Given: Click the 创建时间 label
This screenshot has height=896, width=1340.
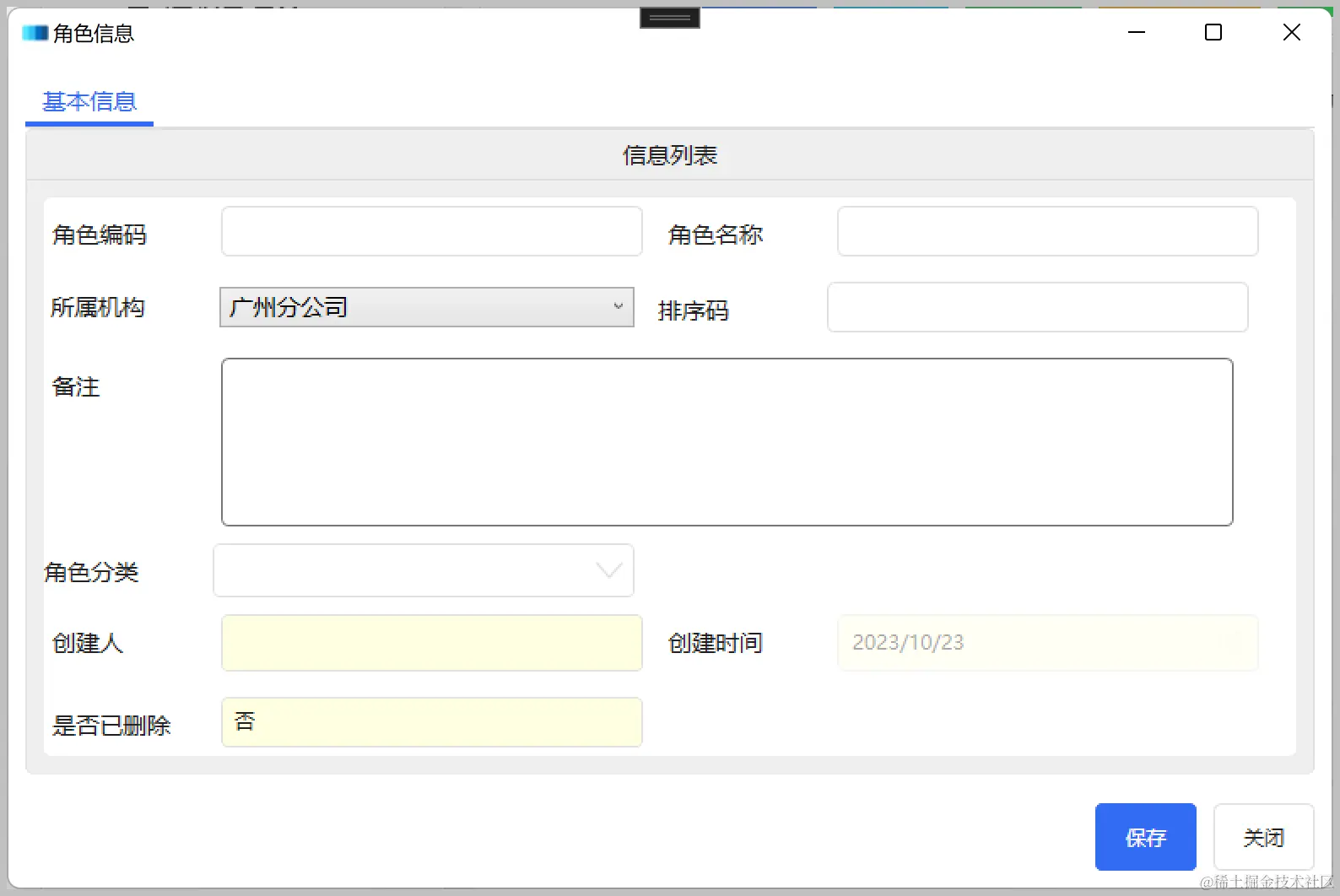Looking at the screenshot, I should tap(716, 643).
